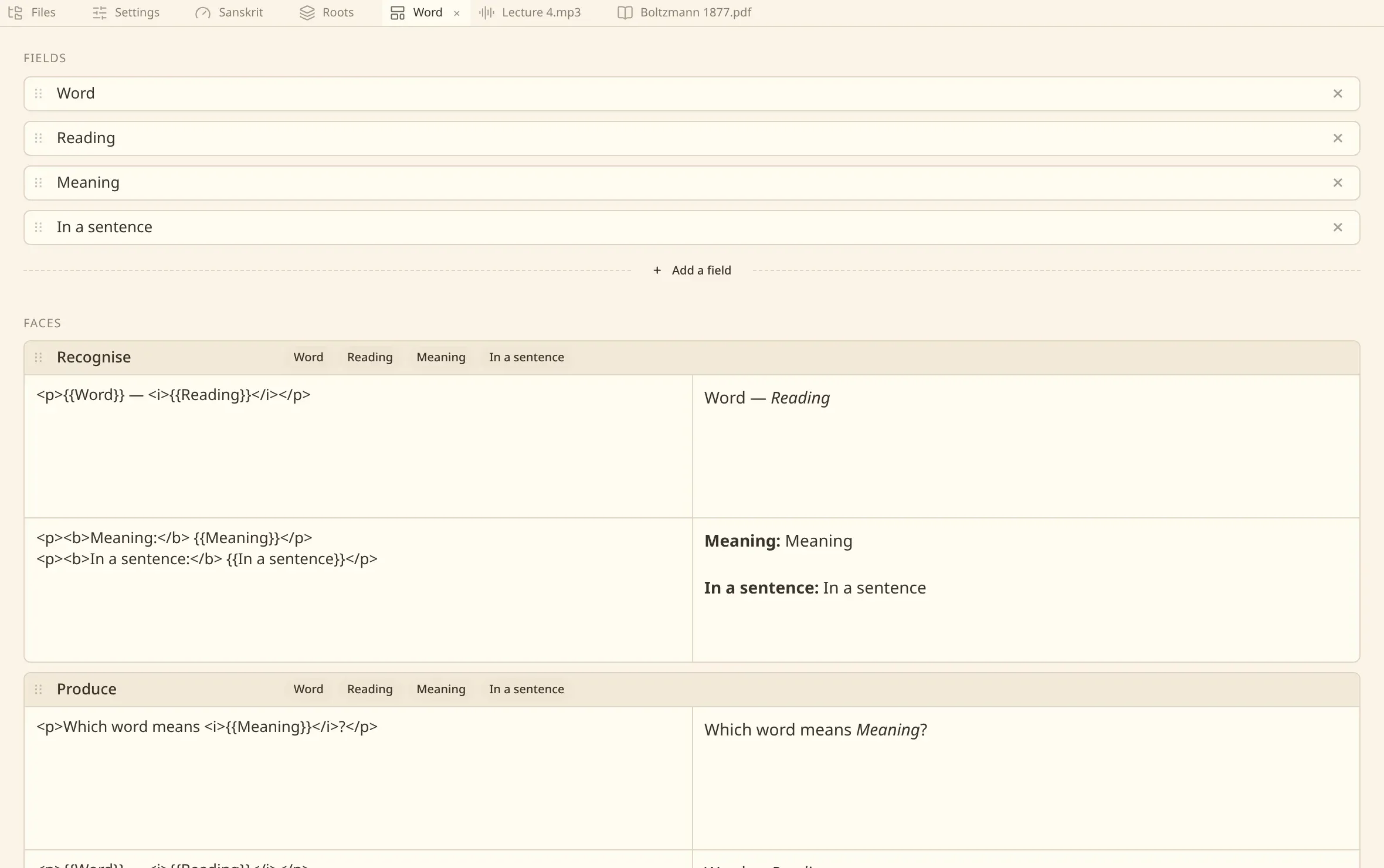Edit the Recognise front template code

[358, 446]
